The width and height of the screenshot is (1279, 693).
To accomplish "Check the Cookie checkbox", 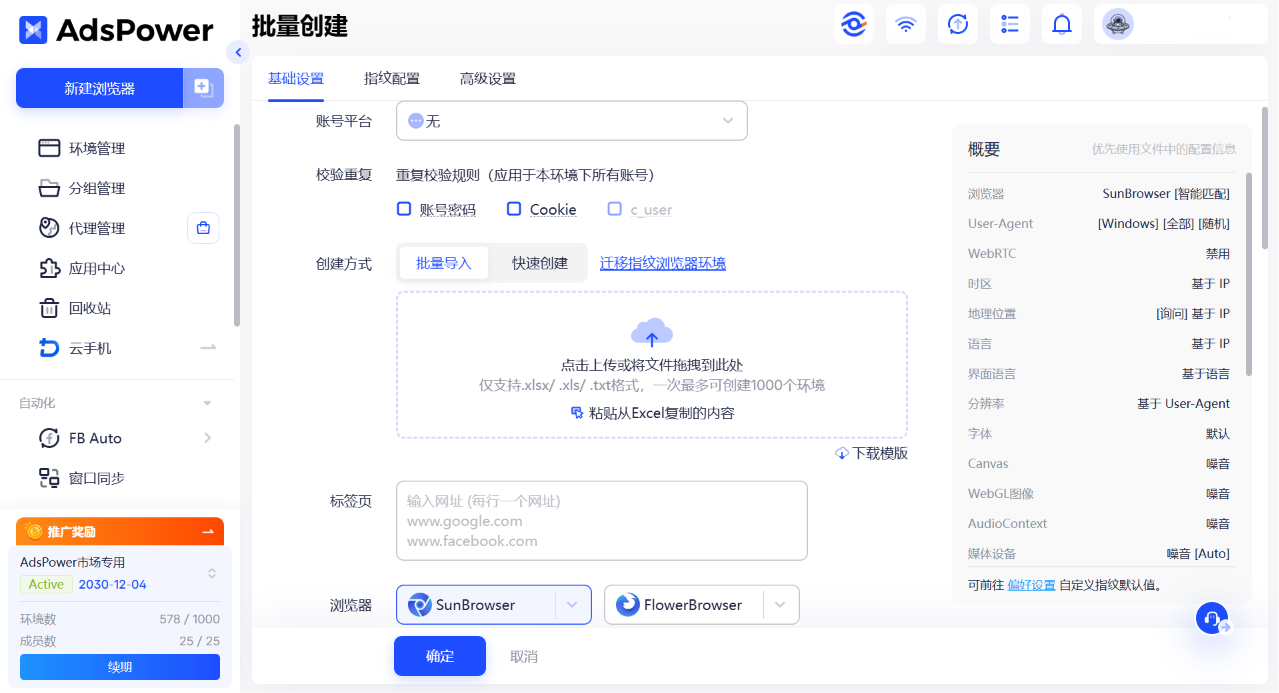I will point(514,209).
